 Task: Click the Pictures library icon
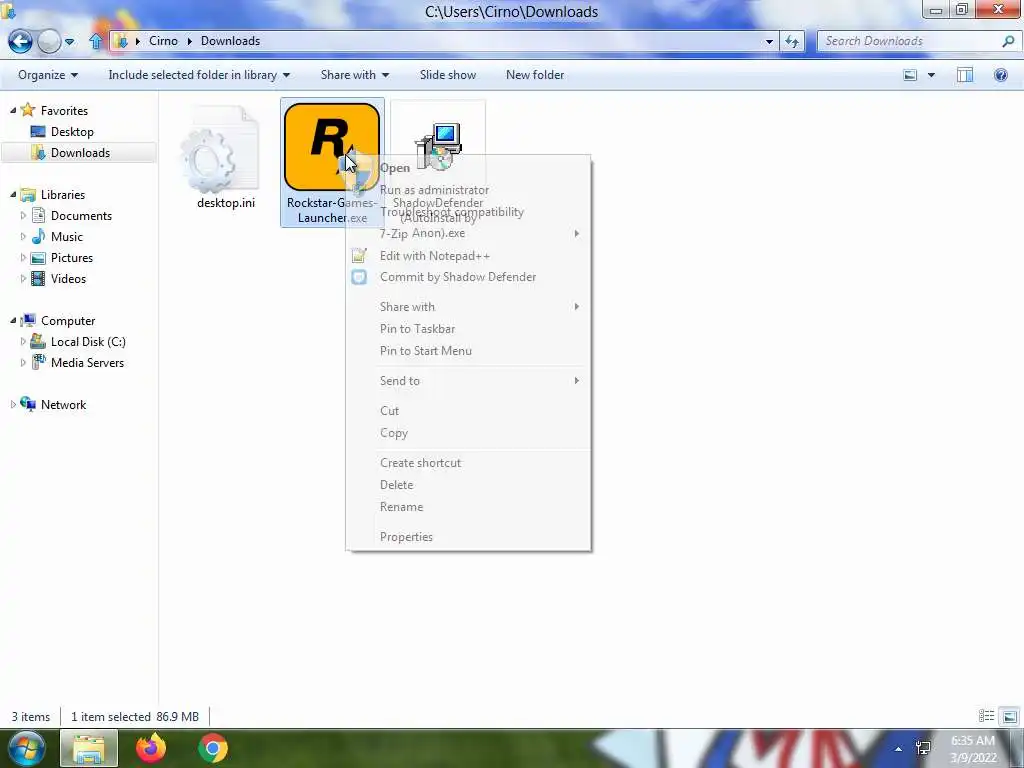tap(39, 257)
